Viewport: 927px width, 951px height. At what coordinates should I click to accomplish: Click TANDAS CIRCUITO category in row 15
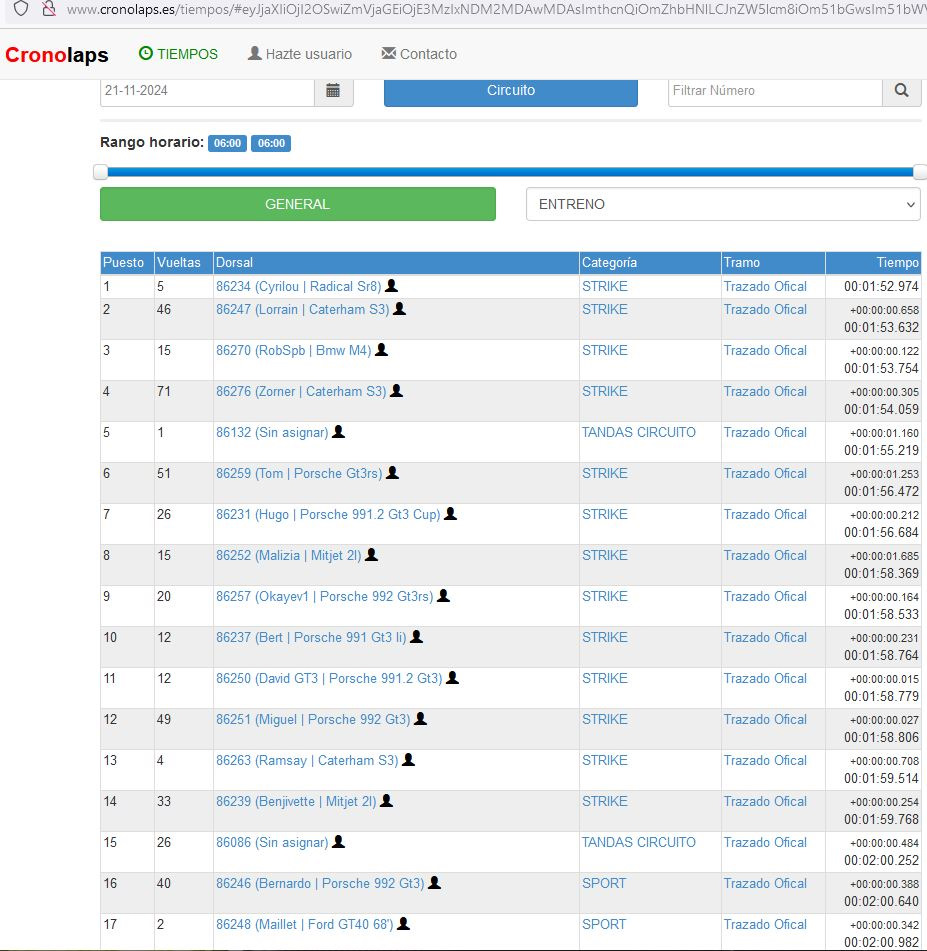pyautogui.click(x=639, y=842)
